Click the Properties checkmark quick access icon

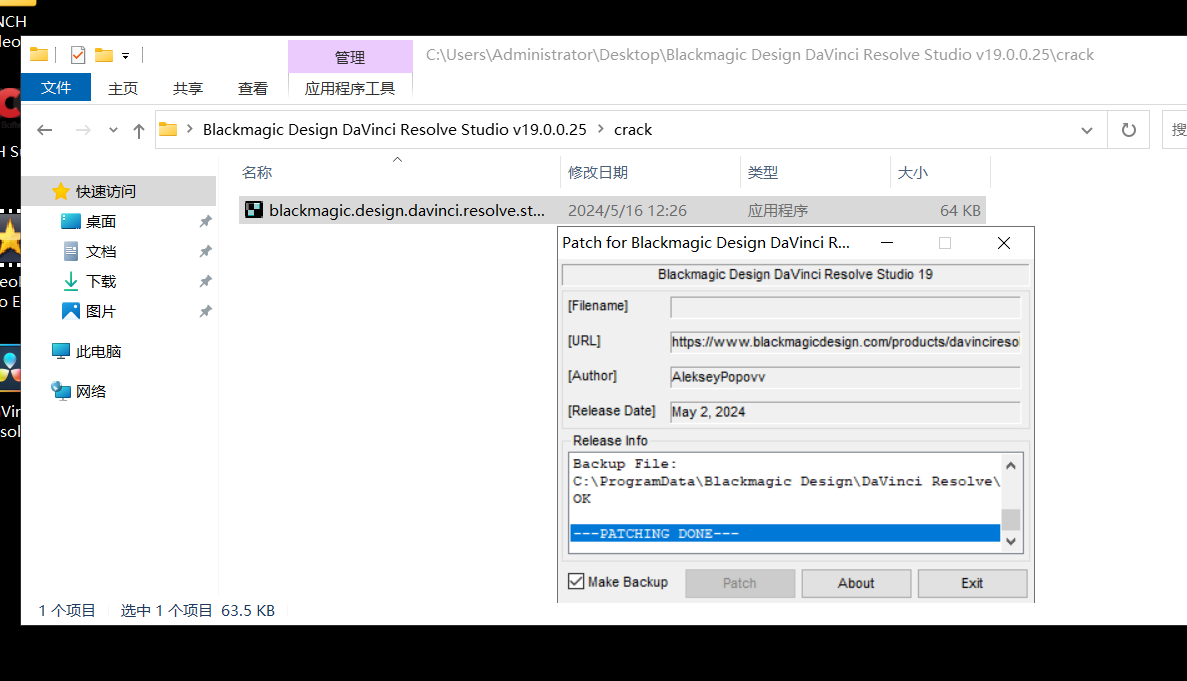tap(77, 54)
